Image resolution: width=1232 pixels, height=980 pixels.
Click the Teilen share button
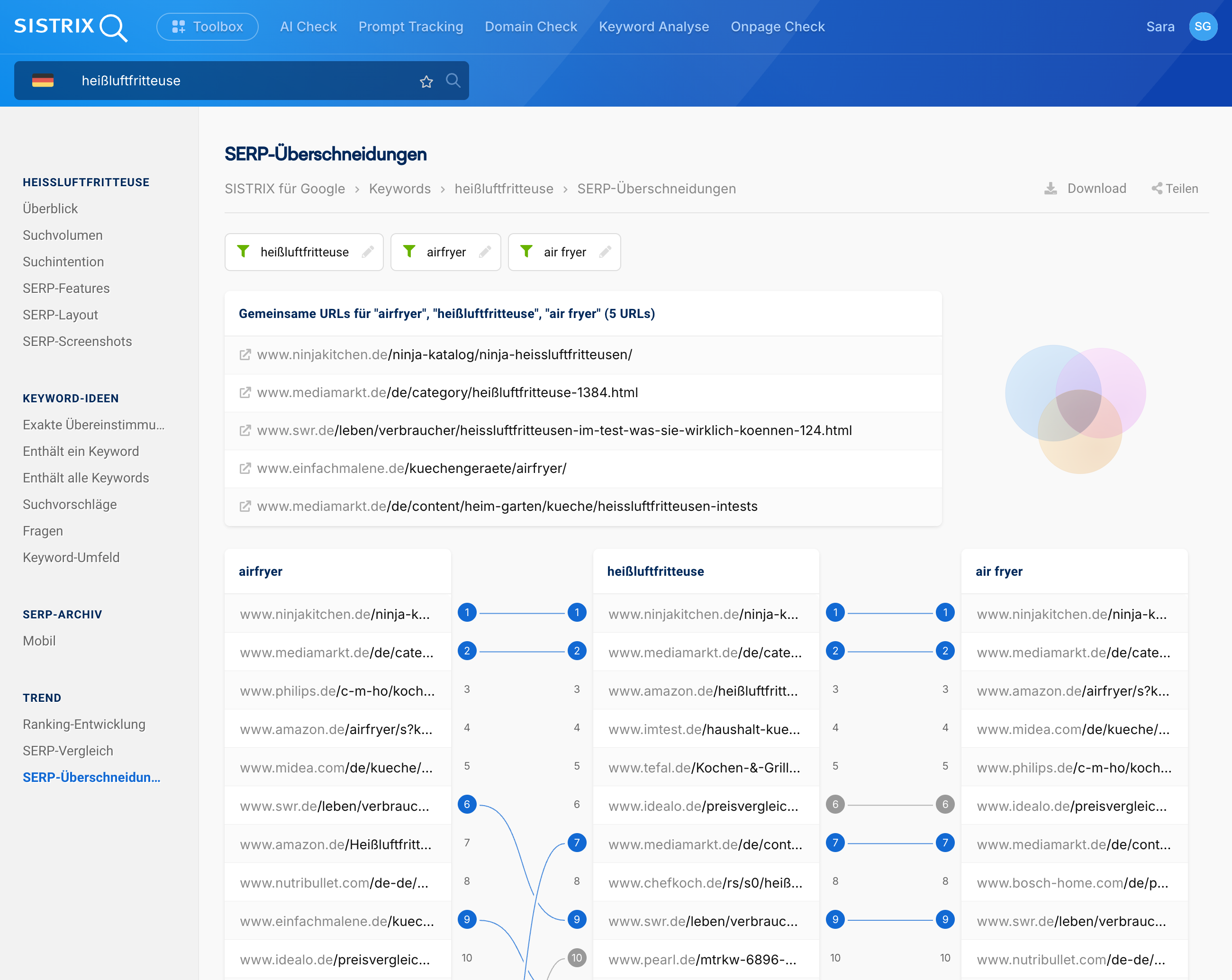tap(1175, 189)
